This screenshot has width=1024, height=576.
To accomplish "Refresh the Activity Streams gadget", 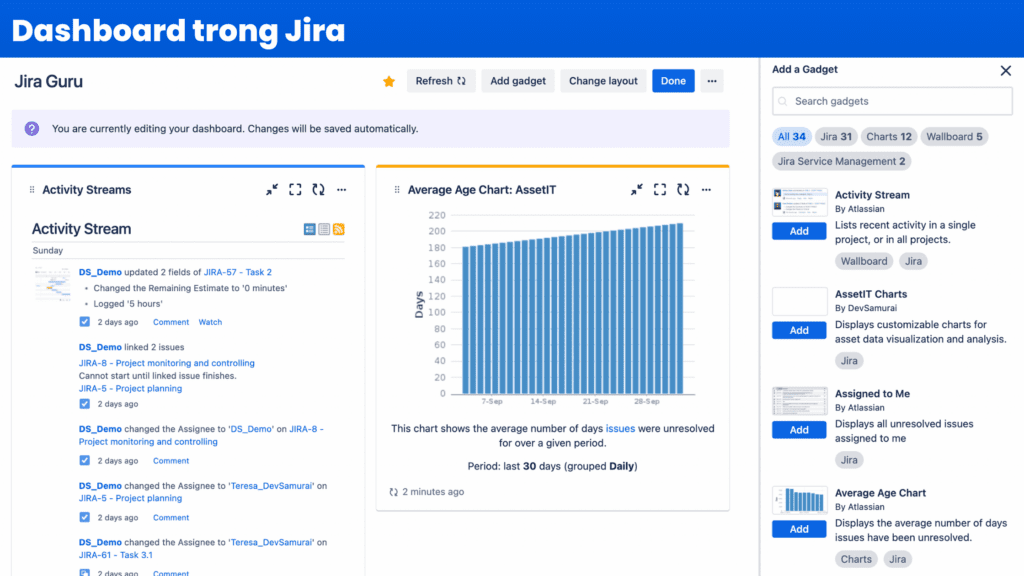I will [319, 190].
